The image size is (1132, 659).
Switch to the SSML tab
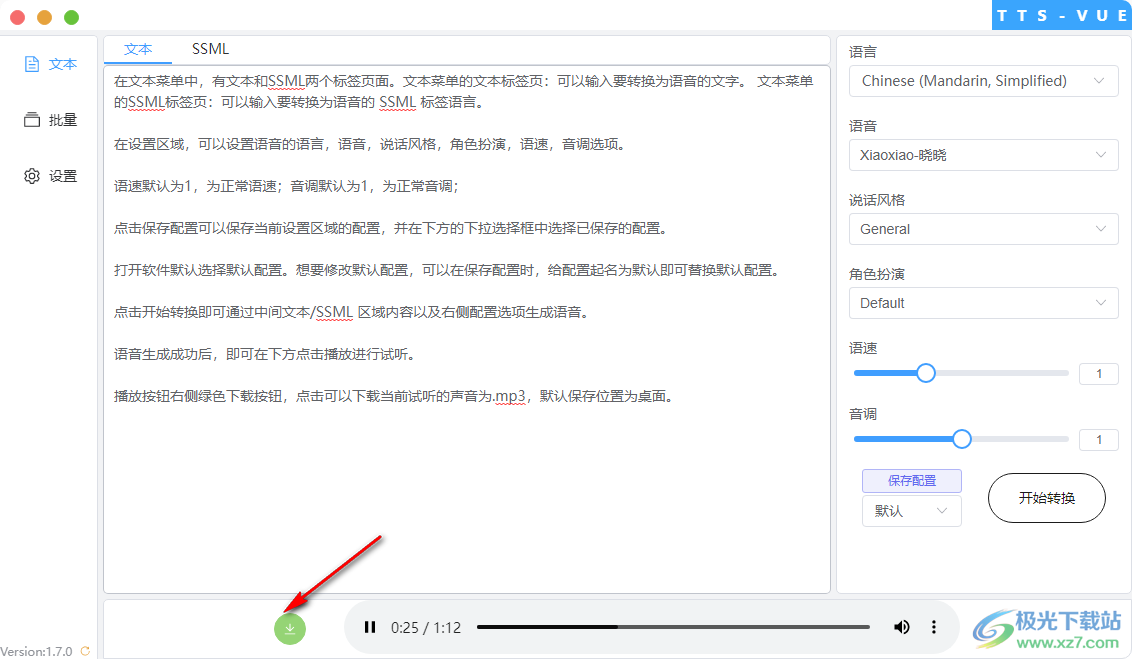coord(210,48)
